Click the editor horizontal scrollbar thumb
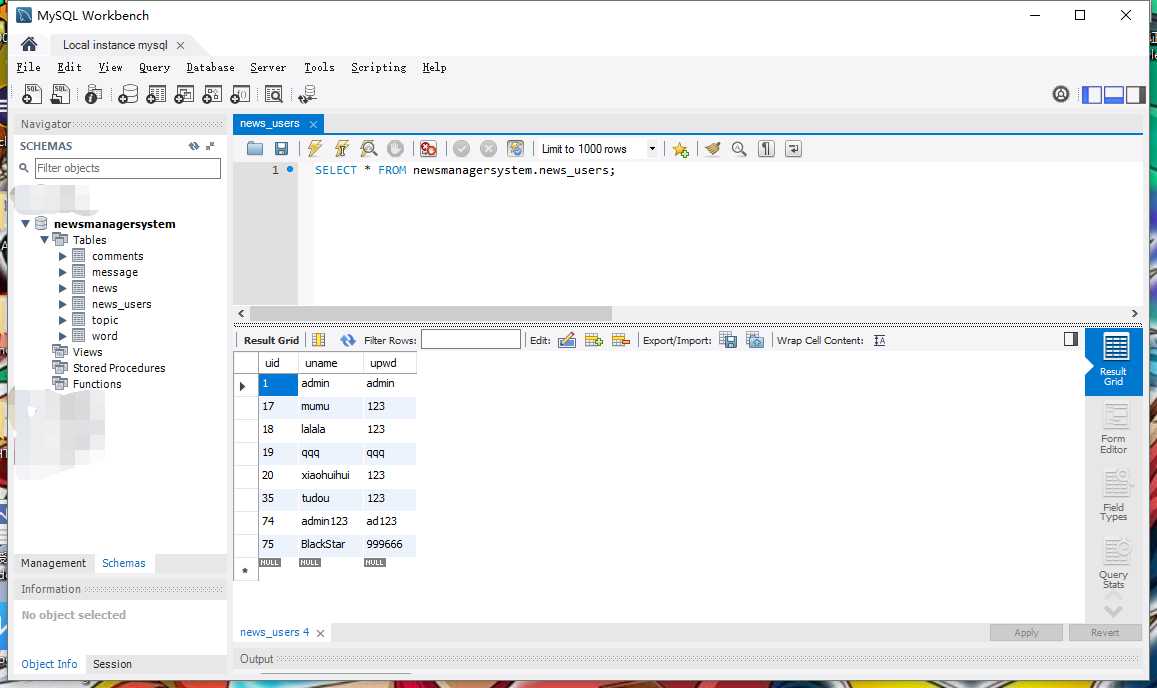The height and width of the screenshot is (688, 1157). (430, 314)
